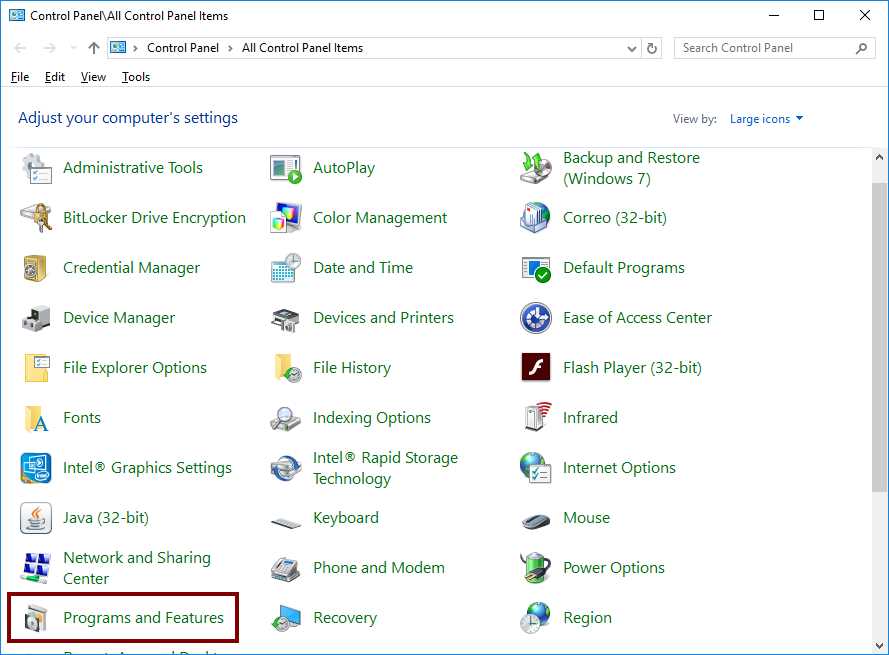The height and width of the screenshot is (655, 889).
Task: Open Date and Time settings
Action: click(363, 267)
